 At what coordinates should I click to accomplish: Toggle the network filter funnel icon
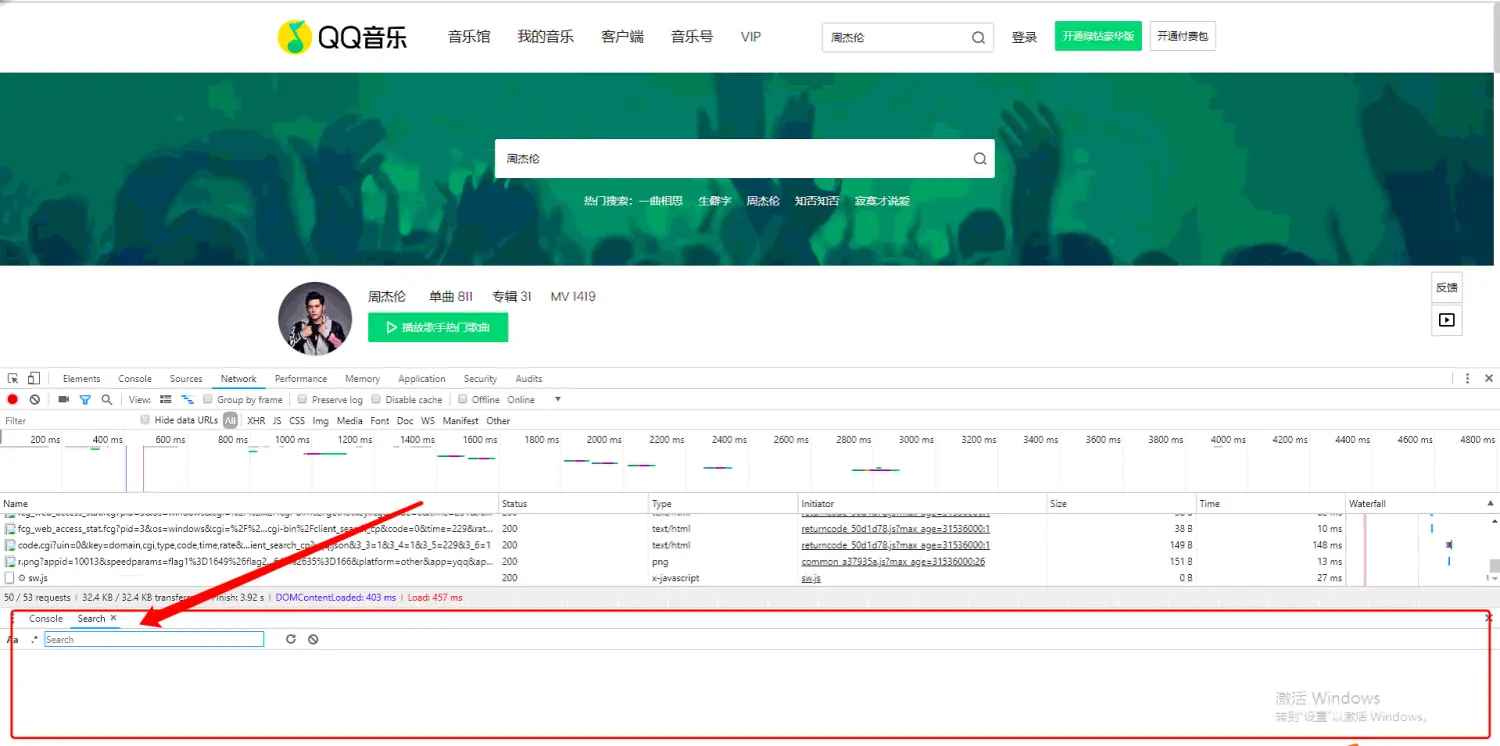(x=85, y=400)
